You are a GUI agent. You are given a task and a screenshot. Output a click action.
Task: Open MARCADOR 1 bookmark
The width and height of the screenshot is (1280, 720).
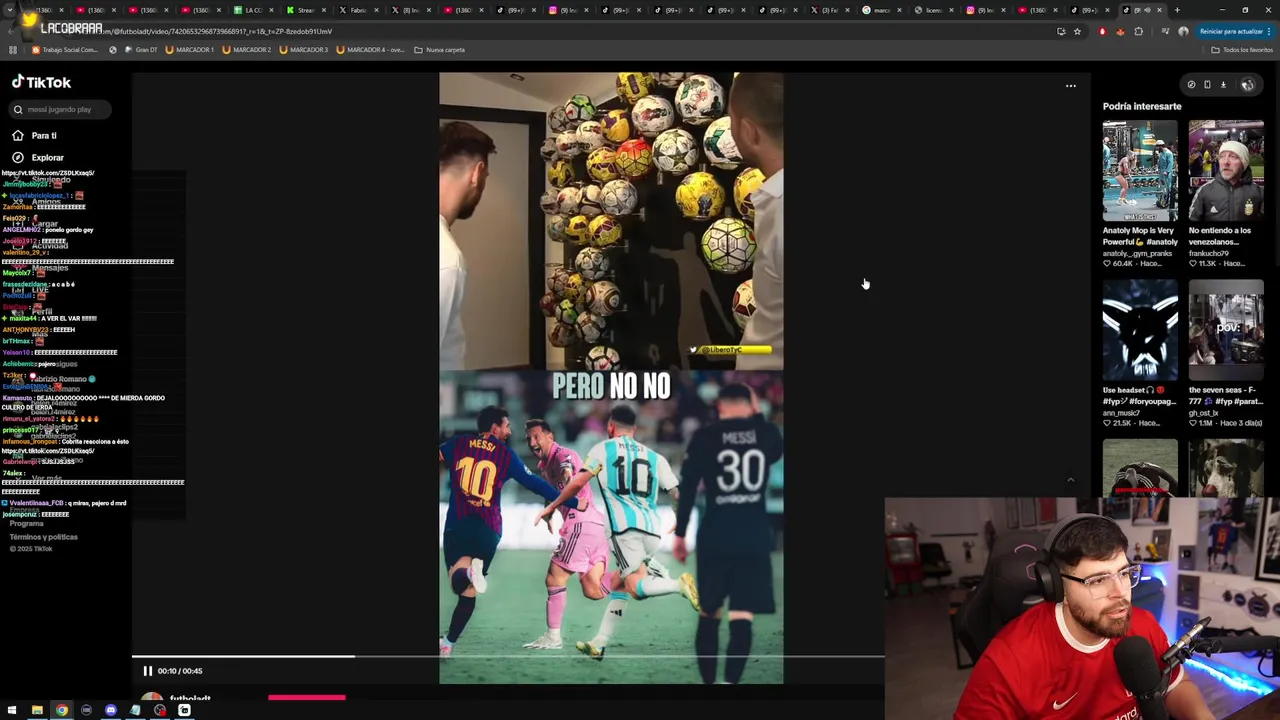(x=189, y=50)
